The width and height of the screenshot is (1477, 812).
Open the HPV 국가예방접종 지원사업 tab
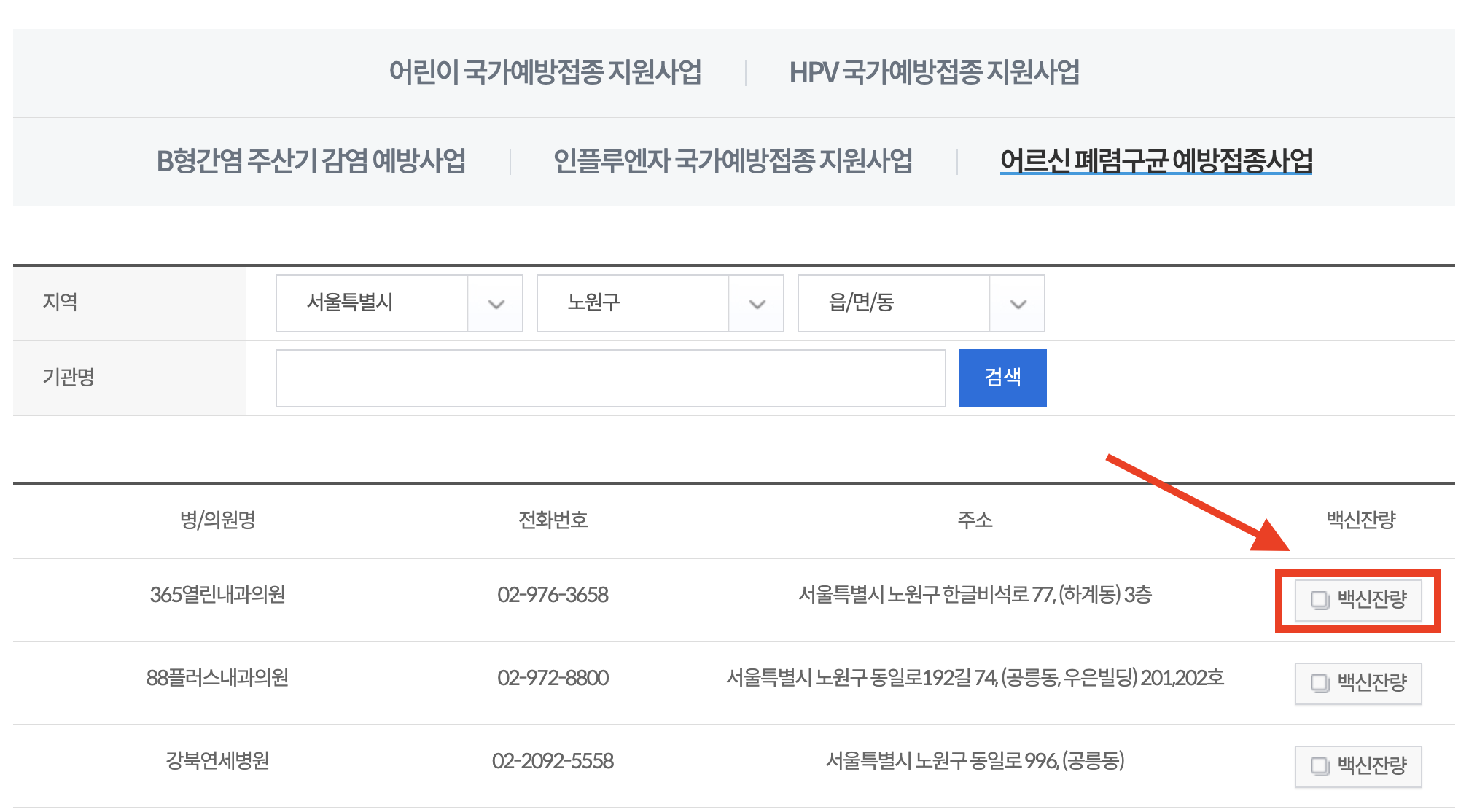pyautogui.click(x=934, y=72)
